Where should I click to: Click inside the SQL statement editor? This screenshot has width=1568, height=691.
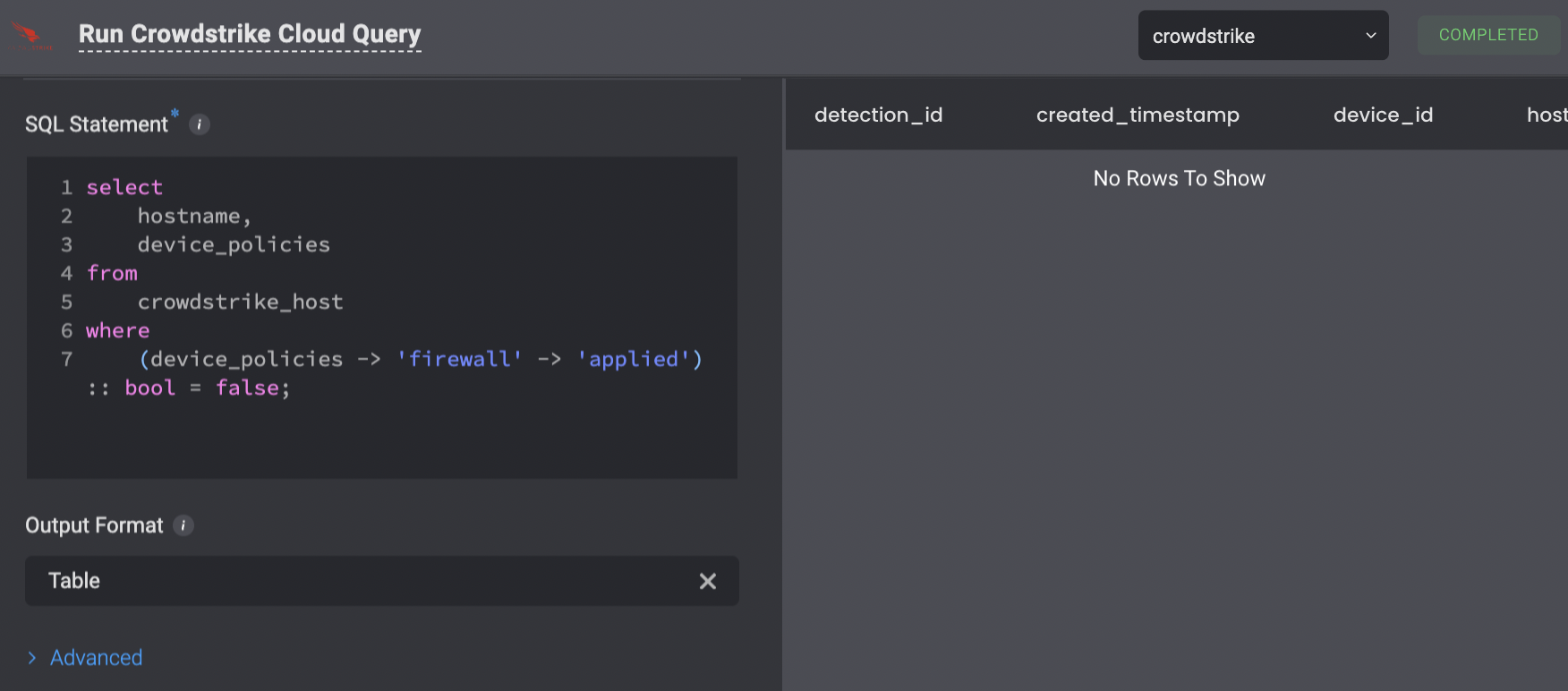(x=382, y=317)
